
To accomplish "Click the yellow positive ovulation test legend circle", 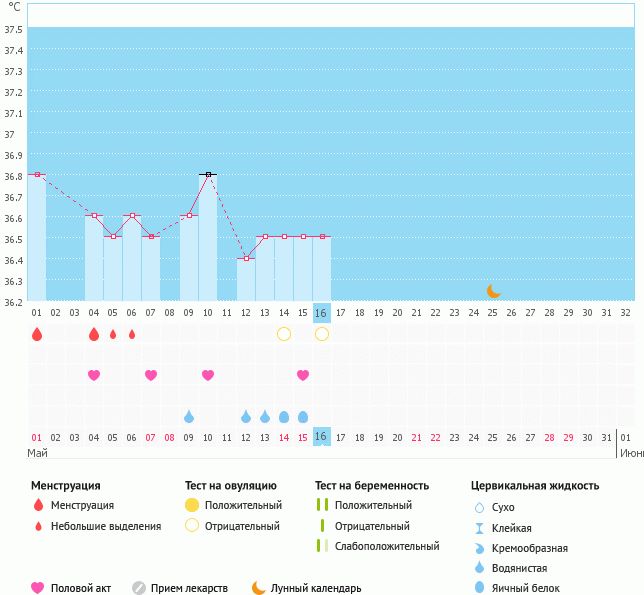I will click(x=192, y=506).
